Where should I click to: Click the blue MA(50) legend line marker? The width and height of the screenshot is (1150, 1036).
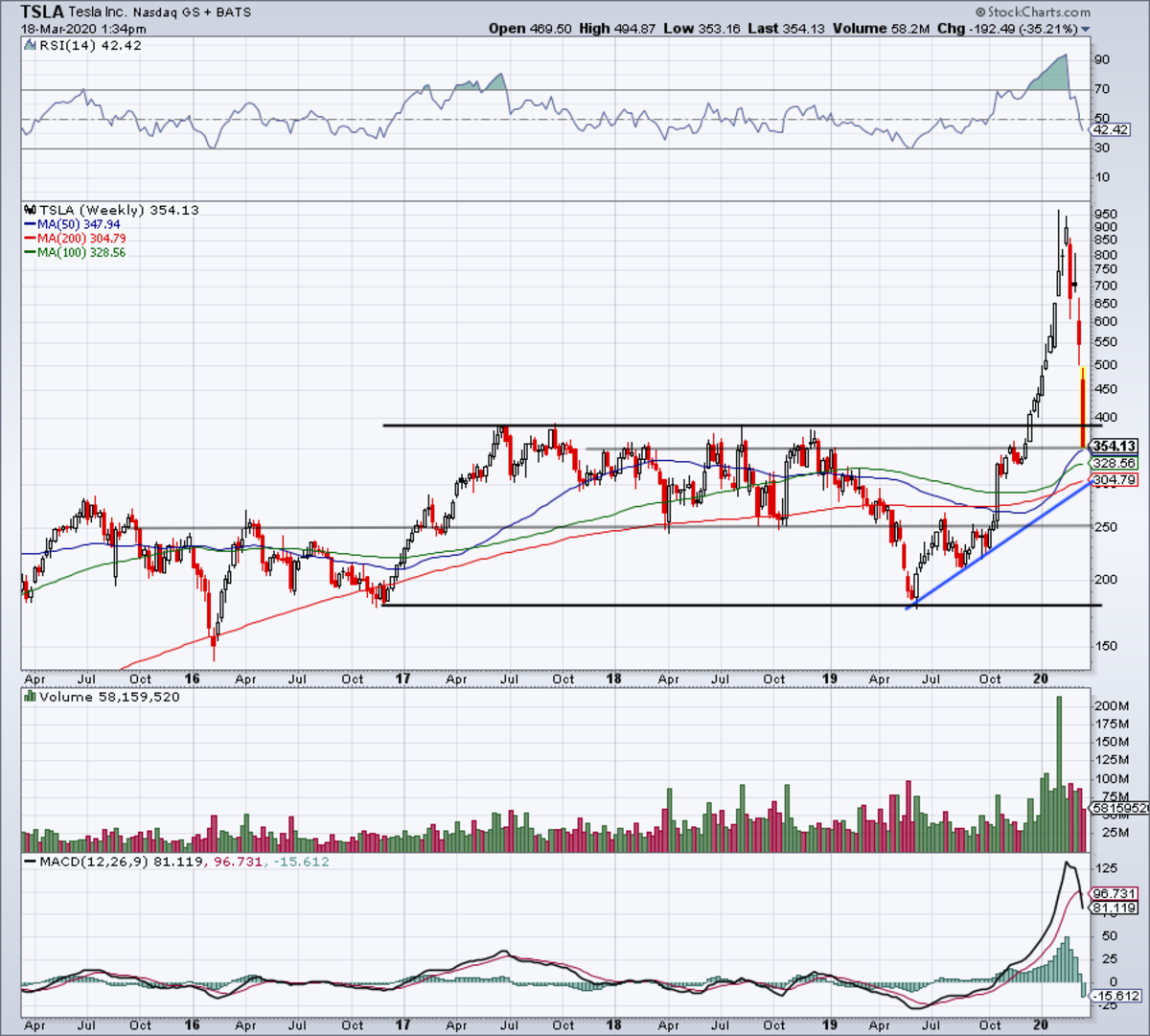click(30, 224)
